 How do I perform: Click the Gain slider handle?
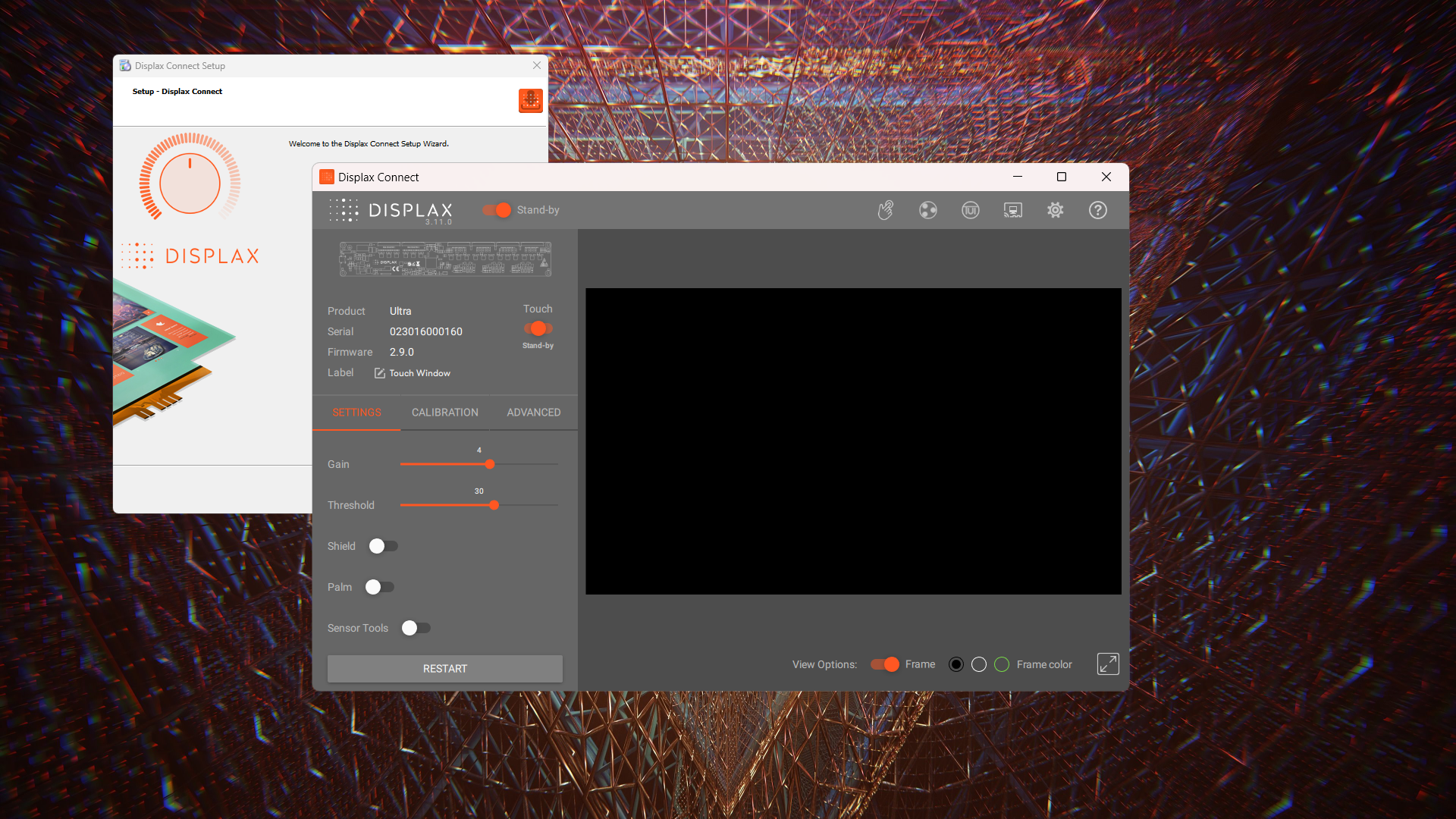click(x=490, y=464)
